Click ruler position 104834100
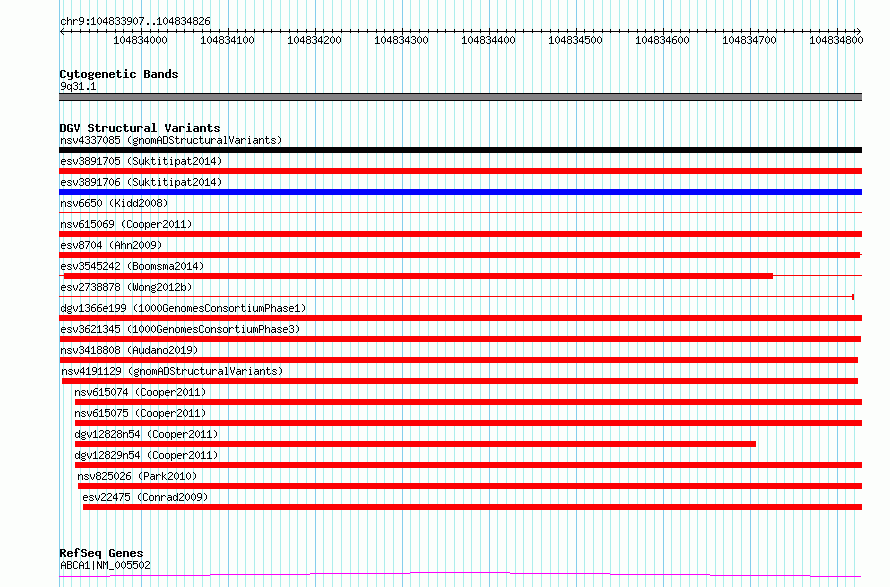The image size is (890, 587). click(227, 40)
